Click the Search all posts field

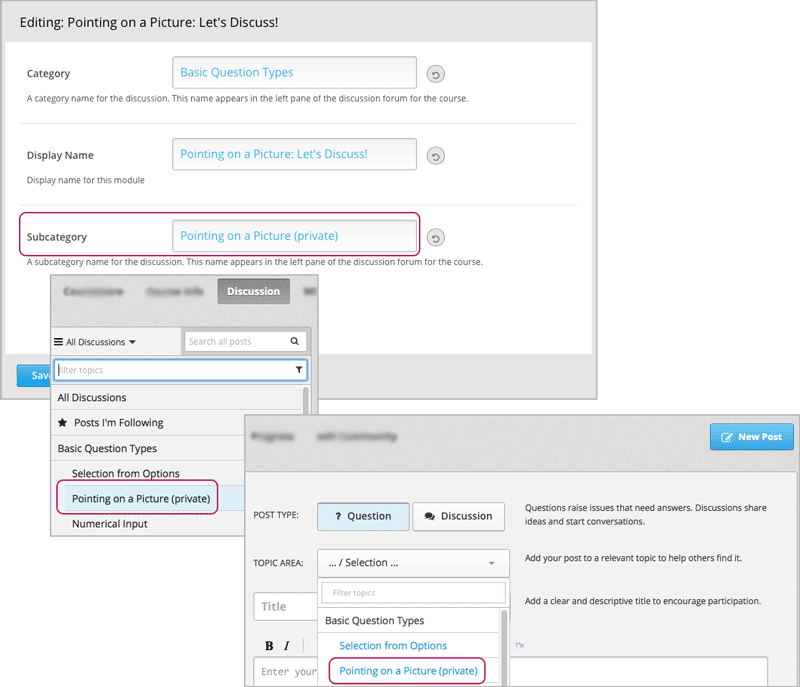point(236,341)
